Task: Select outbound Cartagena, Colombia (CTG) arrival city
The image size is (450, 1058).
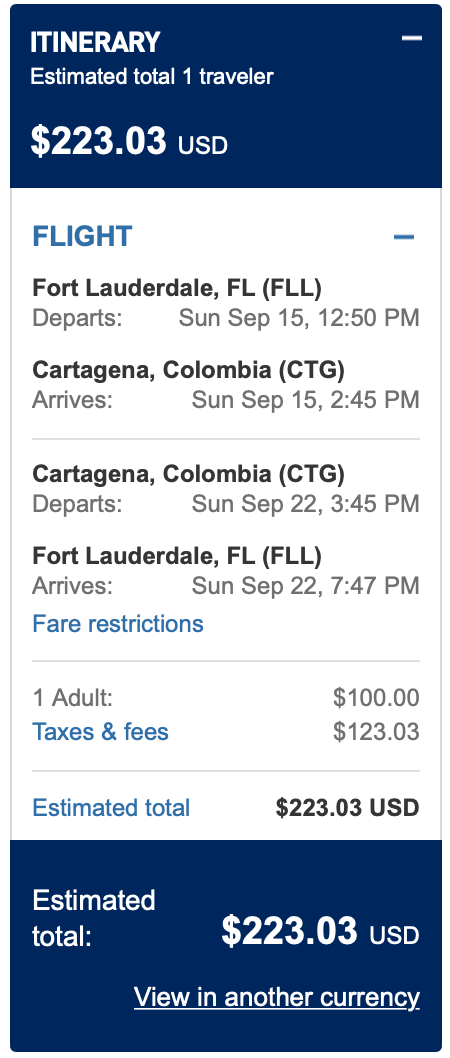Action: [x=188, y=370]
